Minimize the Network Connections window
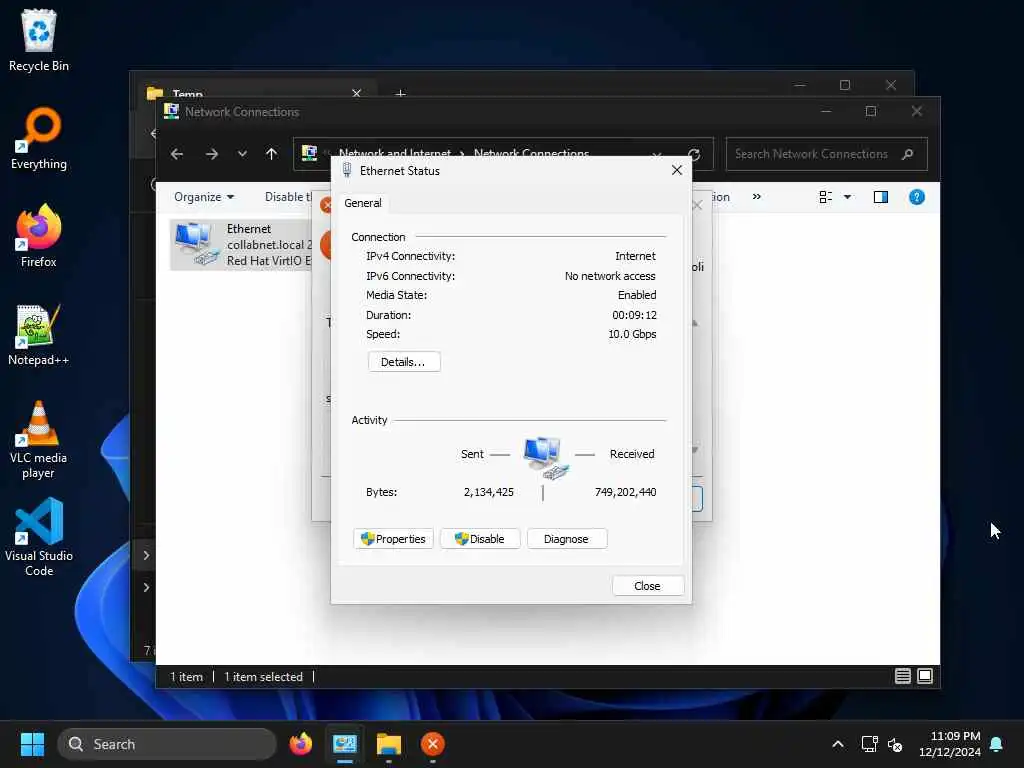 coord(825,112)
